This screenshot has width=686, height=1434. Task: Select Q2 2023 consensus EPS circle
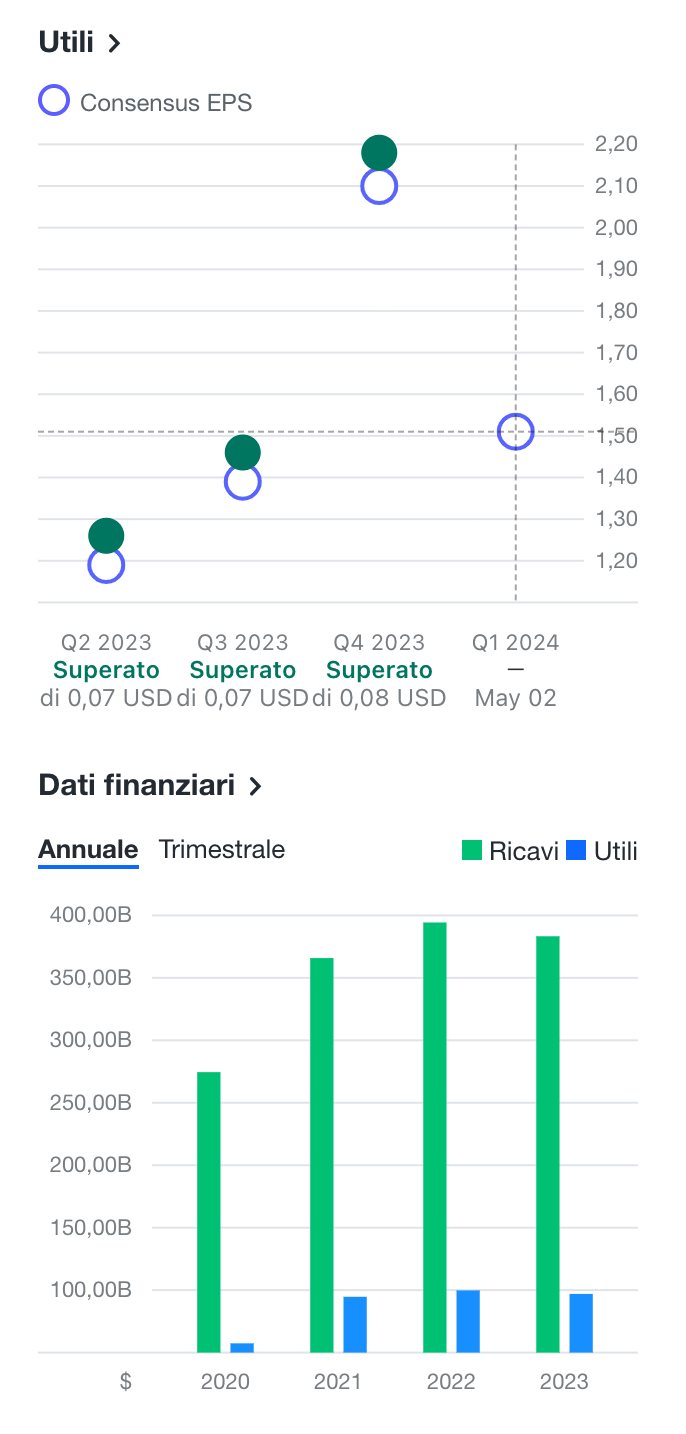pos(106,566)
